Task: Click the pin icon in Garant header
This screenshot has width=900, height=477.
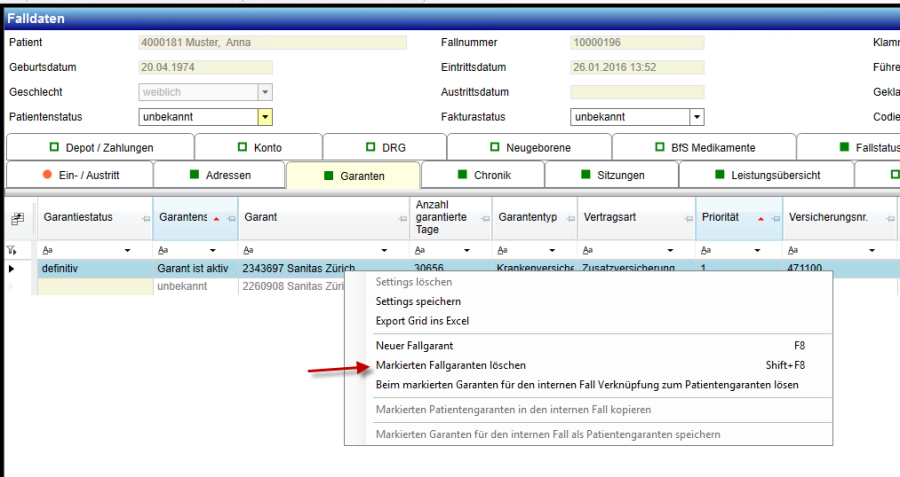Action: click(402, 219)
